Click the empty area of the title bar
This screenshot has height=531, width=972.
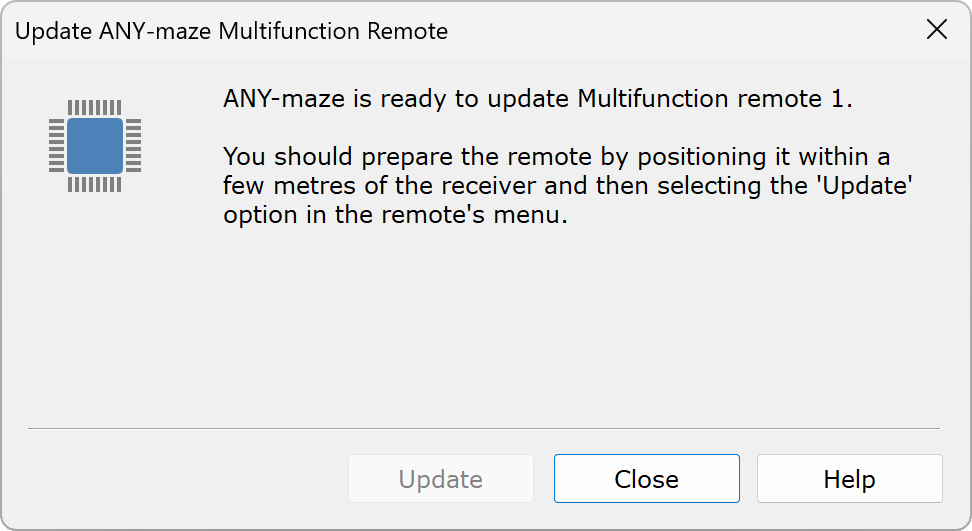click(x=682, y=30)
